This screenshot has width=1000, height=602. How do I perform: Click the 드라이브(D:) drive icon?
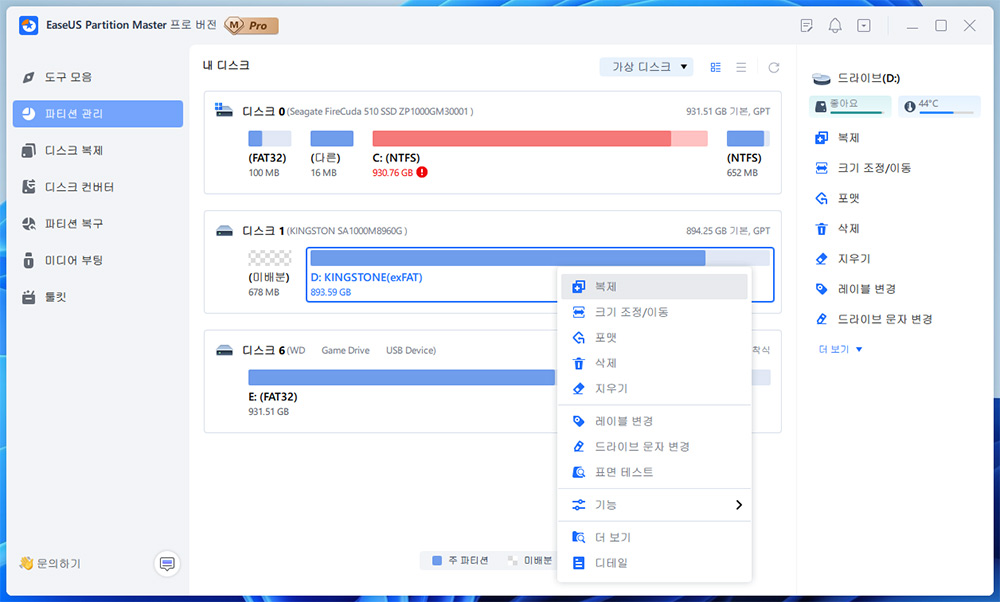click(821, 78)
